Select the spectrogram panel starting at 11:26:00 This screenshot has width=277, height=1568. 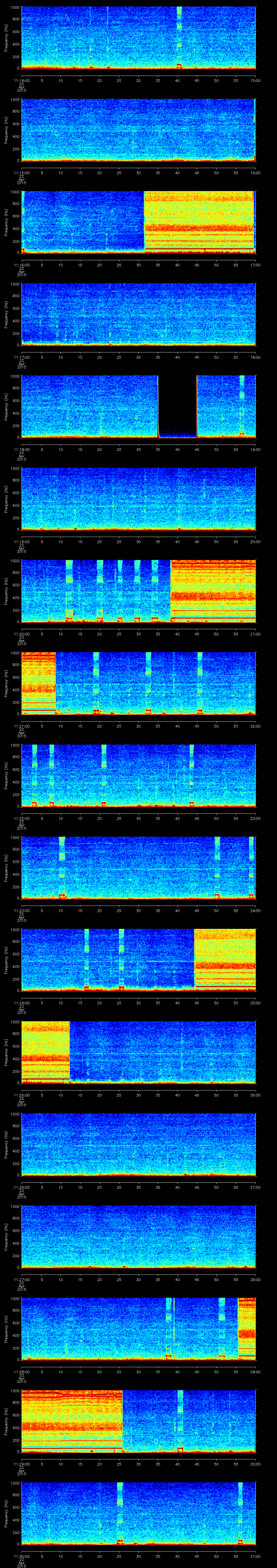pos(138,1144)
